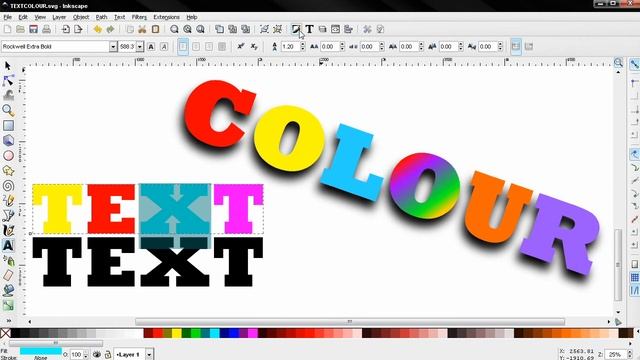The height and width of the screenshot is (360, 640).
Task: Open the Text and Font dialog icon
Action: tap(309, 29)
